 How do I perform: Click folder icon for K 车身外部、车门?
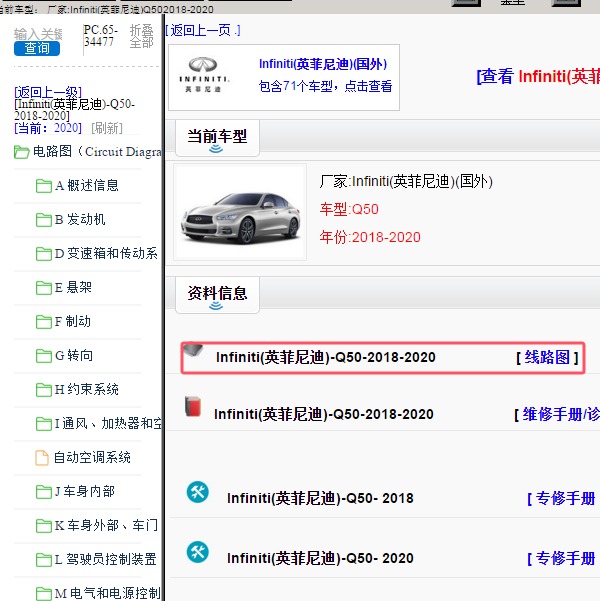coord(44,525)
